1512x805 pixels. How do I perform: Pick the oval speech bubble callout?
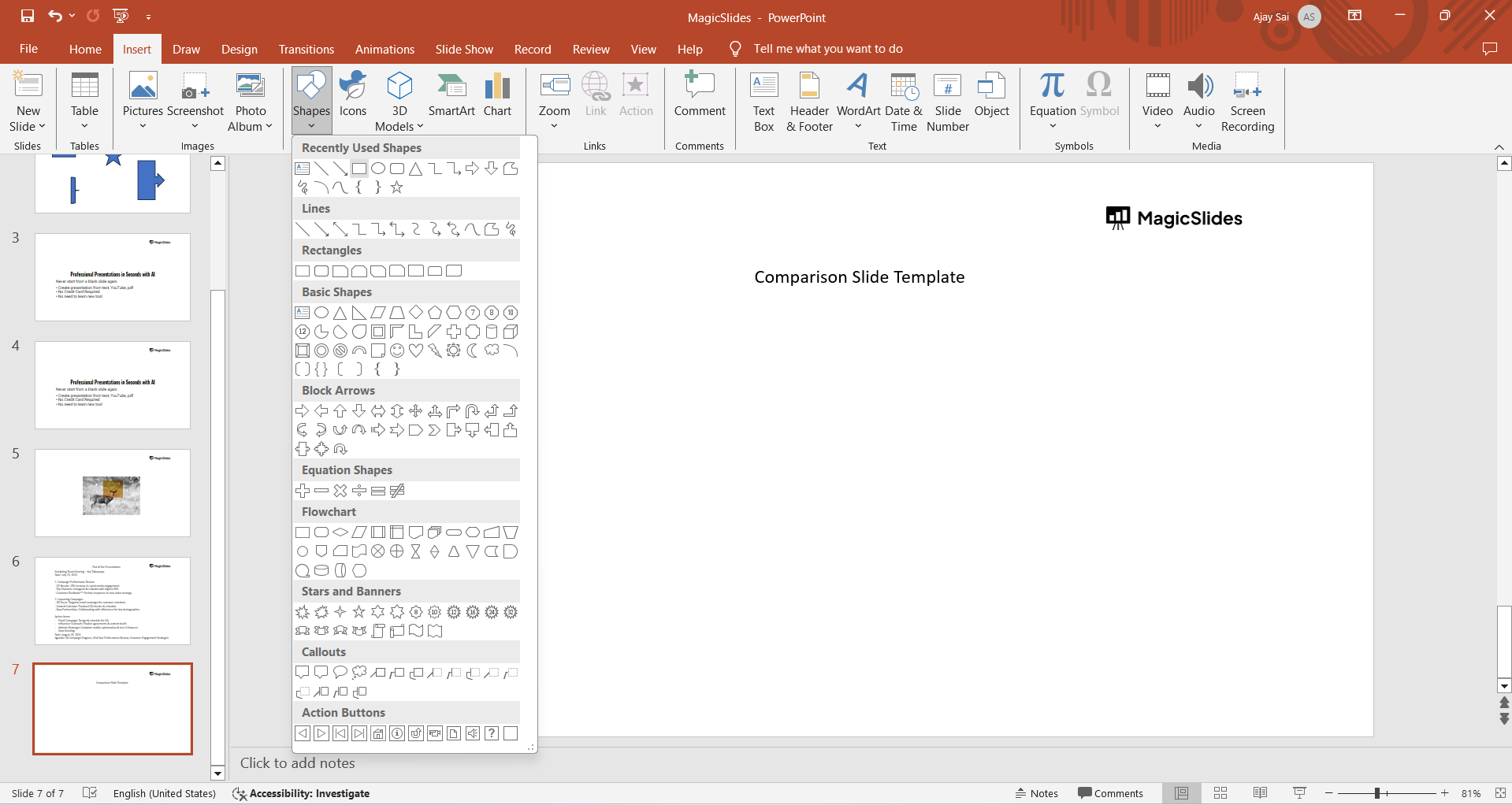click(340, 673)
